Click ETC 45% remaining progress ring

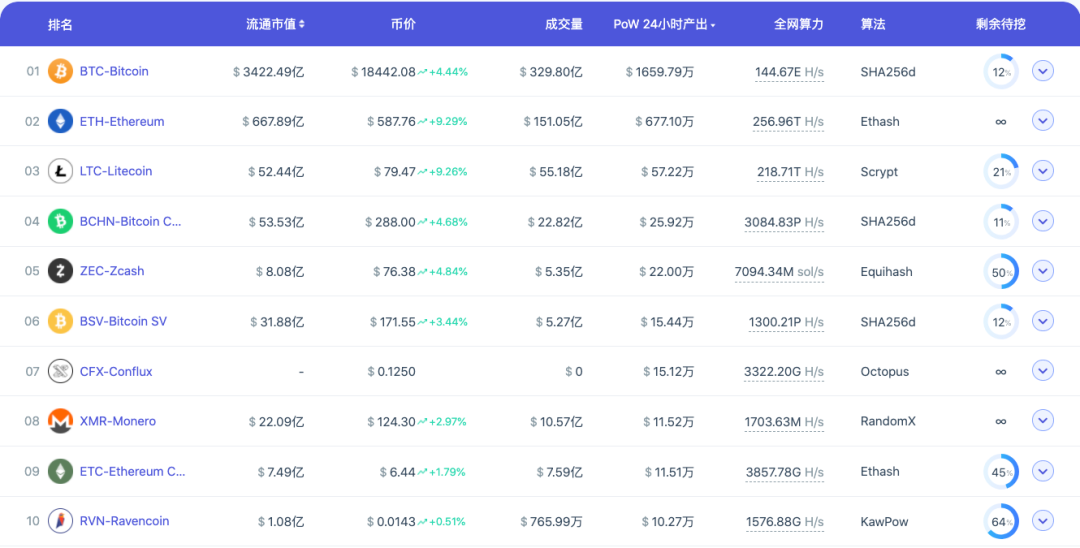point(1001,472)
